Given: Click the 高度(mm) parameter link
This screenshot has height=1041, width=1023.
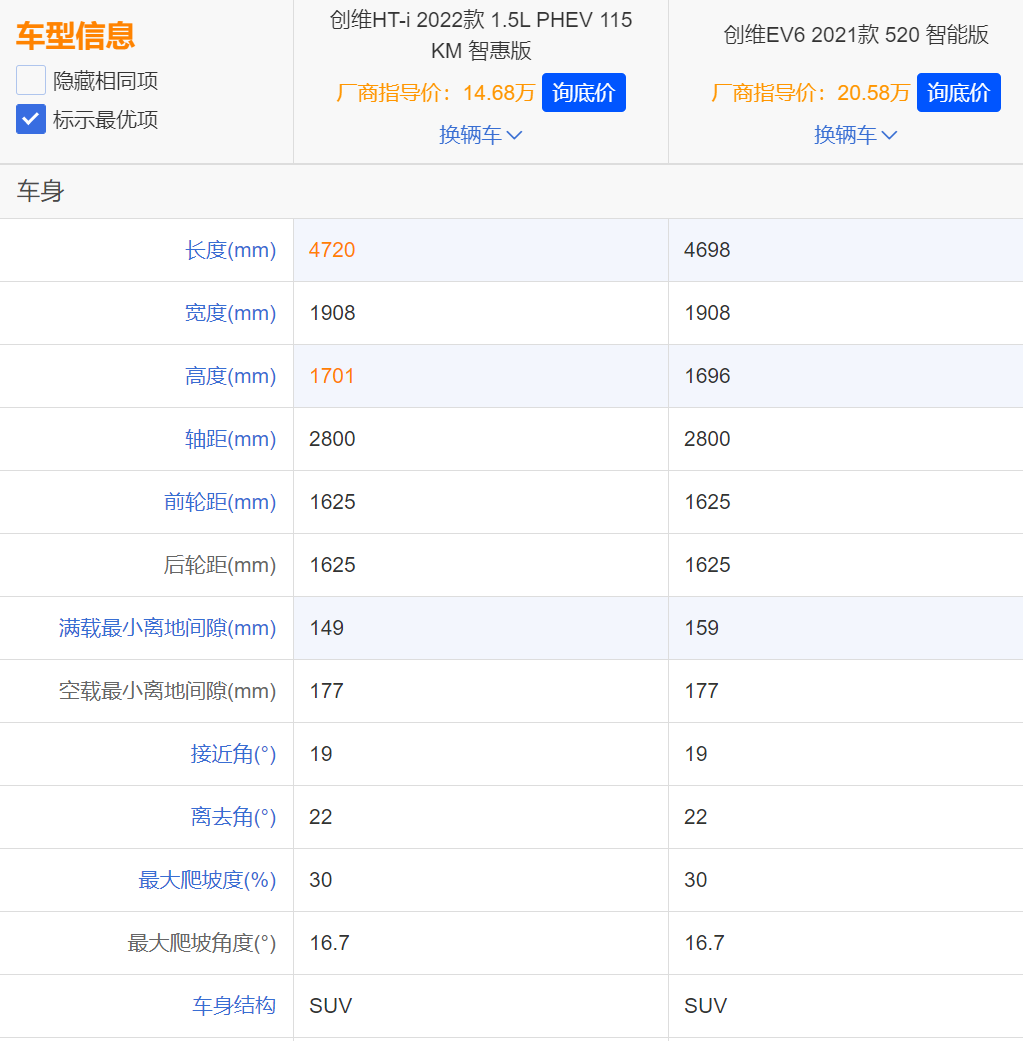Looking at the screenshot, I should coord(230,376).
